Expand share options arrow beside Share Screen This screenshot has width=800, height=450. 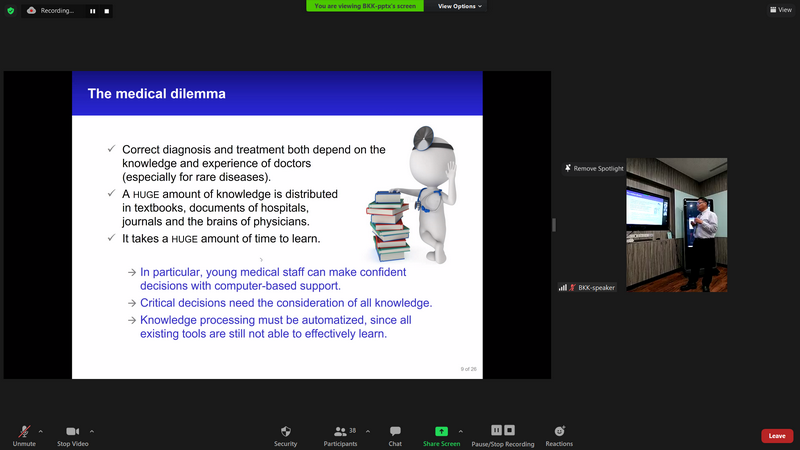click(461, 432)
